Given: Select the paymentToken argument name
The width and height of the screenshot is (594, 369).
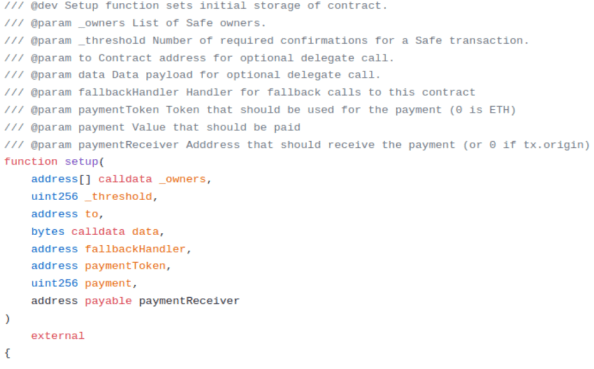Looking at the screenshot, I should 125,266.
